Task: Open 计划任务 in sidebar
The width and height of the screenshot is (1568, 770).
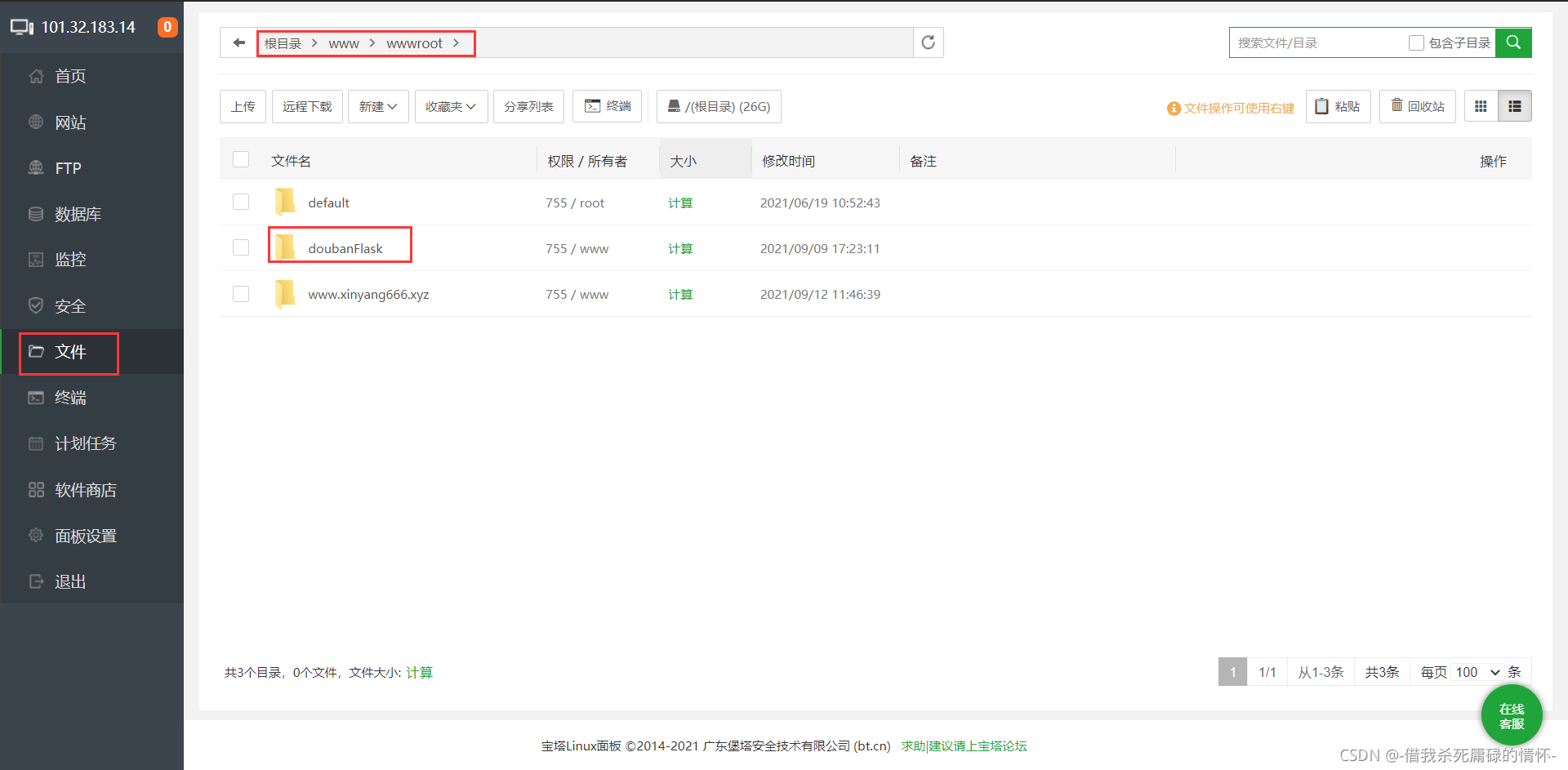Action: (x=92, y=443)
